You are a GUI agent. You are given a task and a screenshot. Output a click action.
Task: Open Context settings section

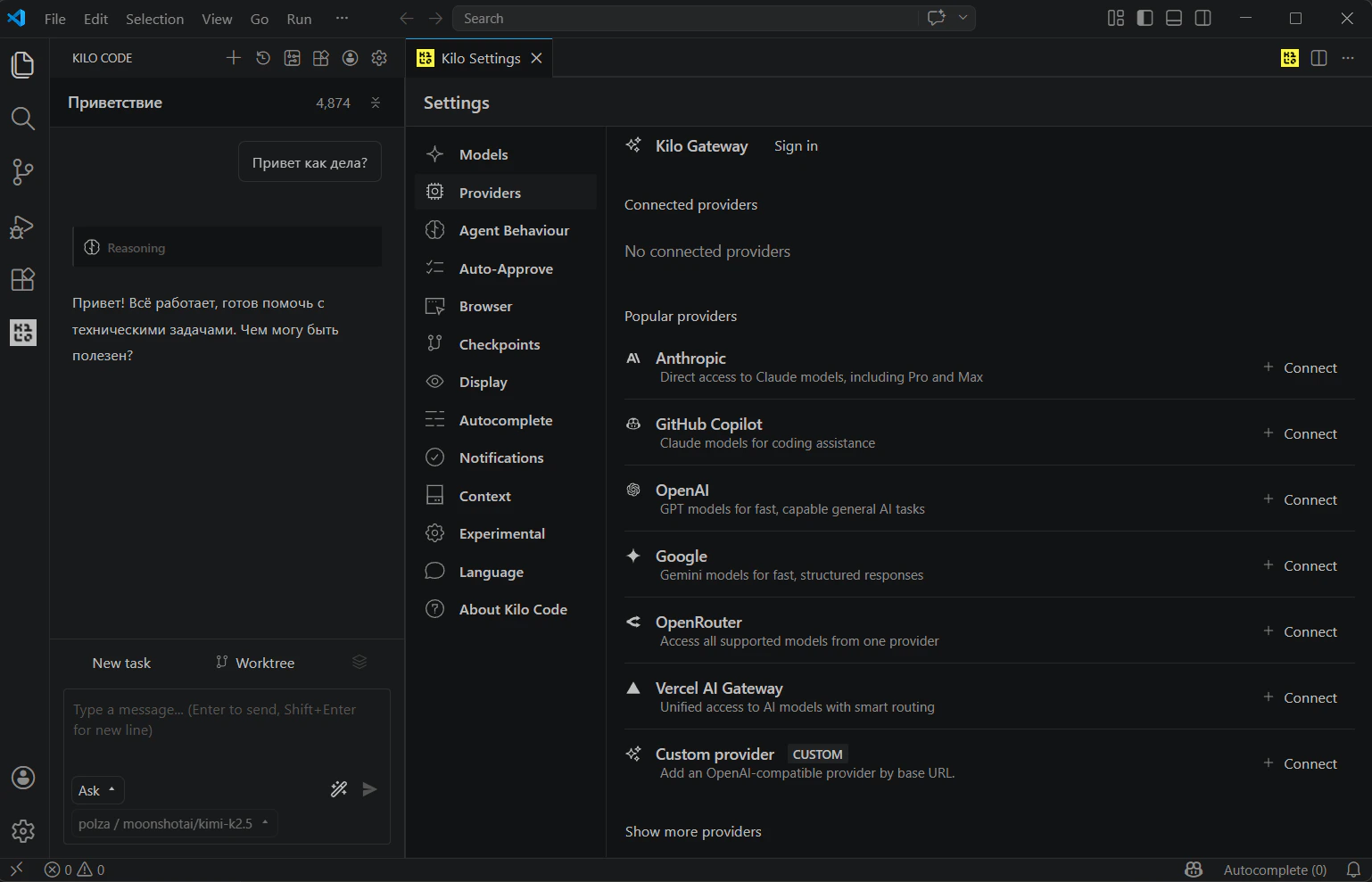tap(506, 496)
